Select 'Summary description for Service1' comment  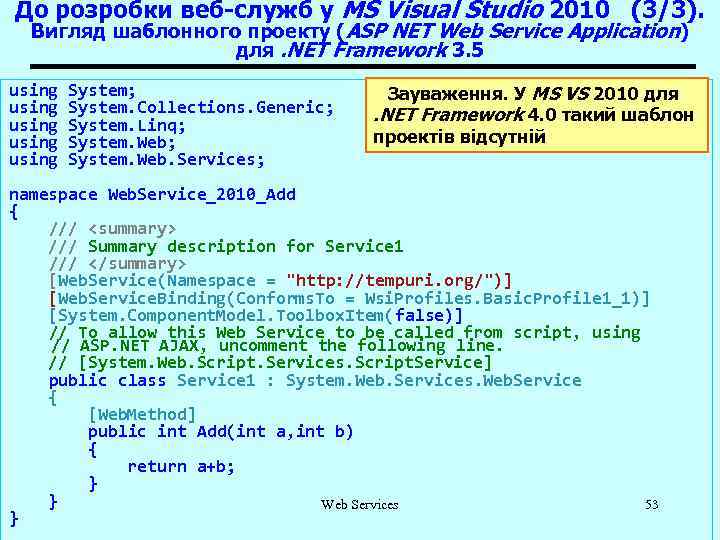click(x=245, y=247)
